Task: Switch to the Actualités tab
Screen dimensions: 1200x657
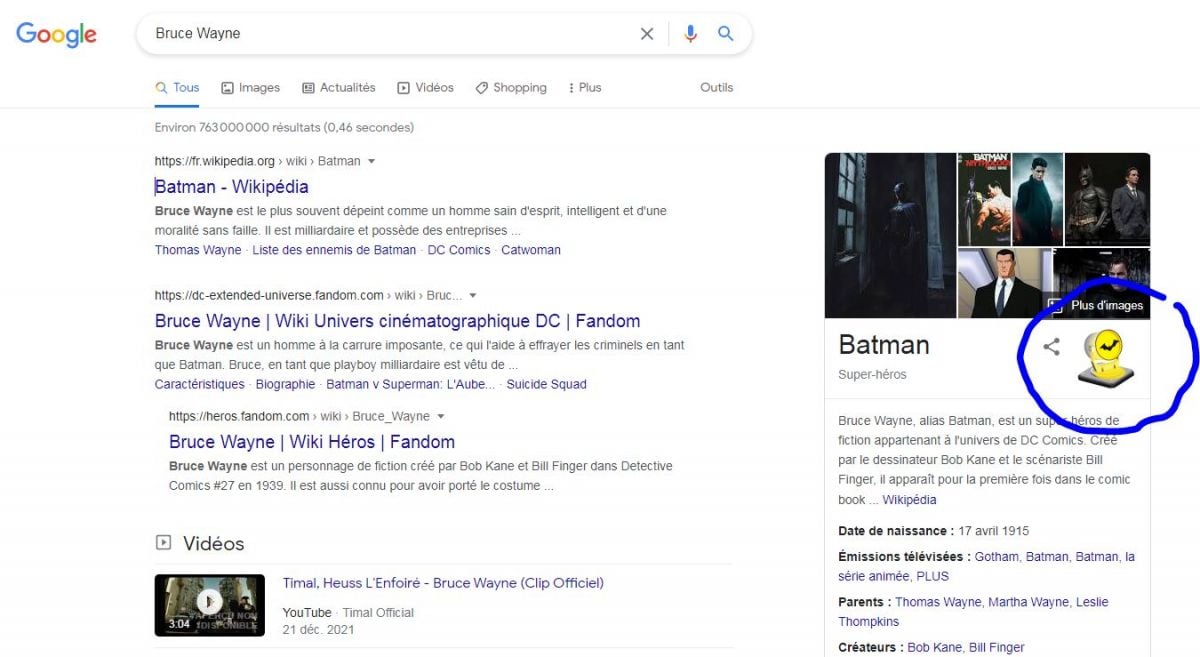Action: click(338, 88)
